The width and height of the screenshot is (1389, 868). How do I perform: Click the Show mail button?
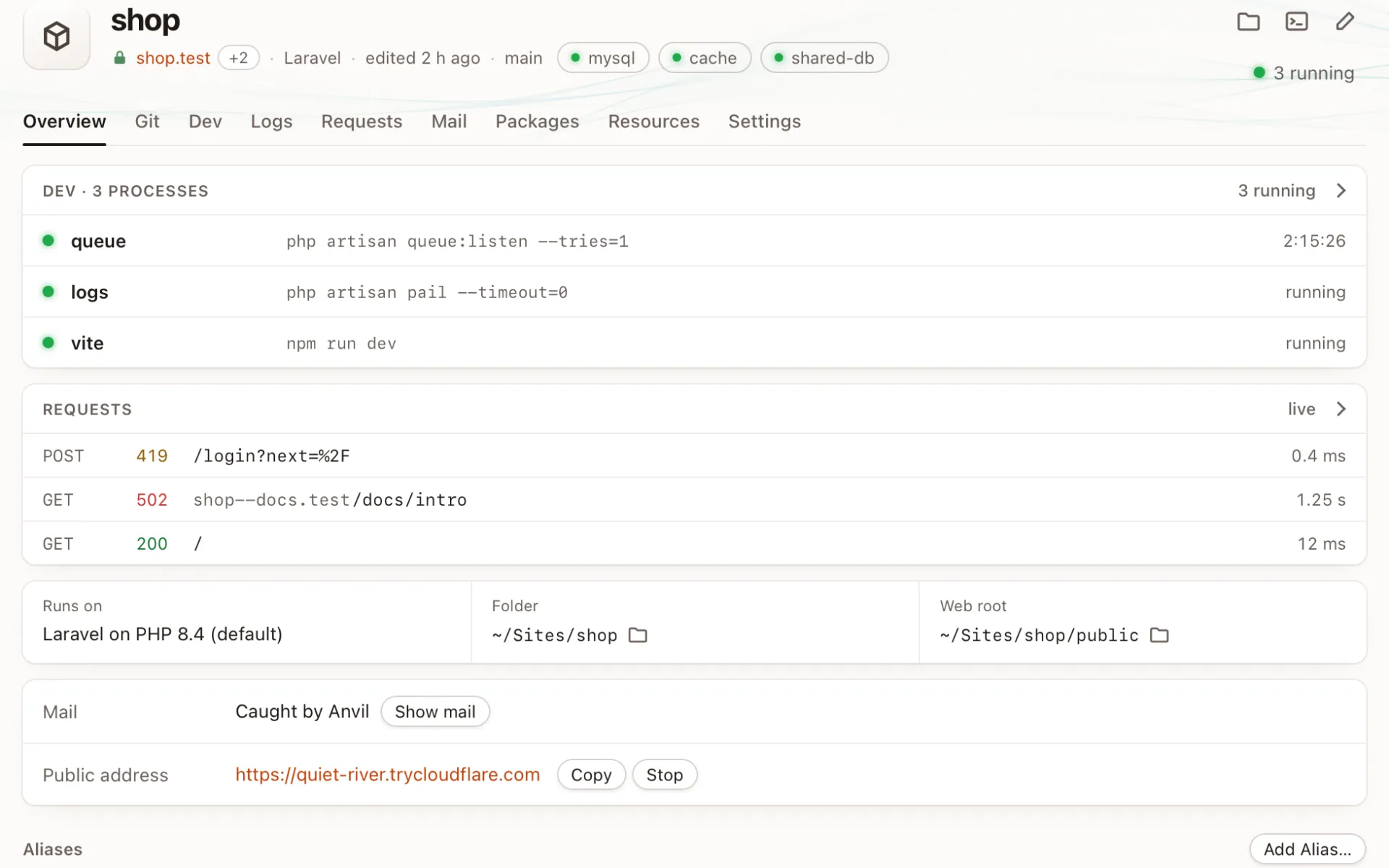click(436, 712)
